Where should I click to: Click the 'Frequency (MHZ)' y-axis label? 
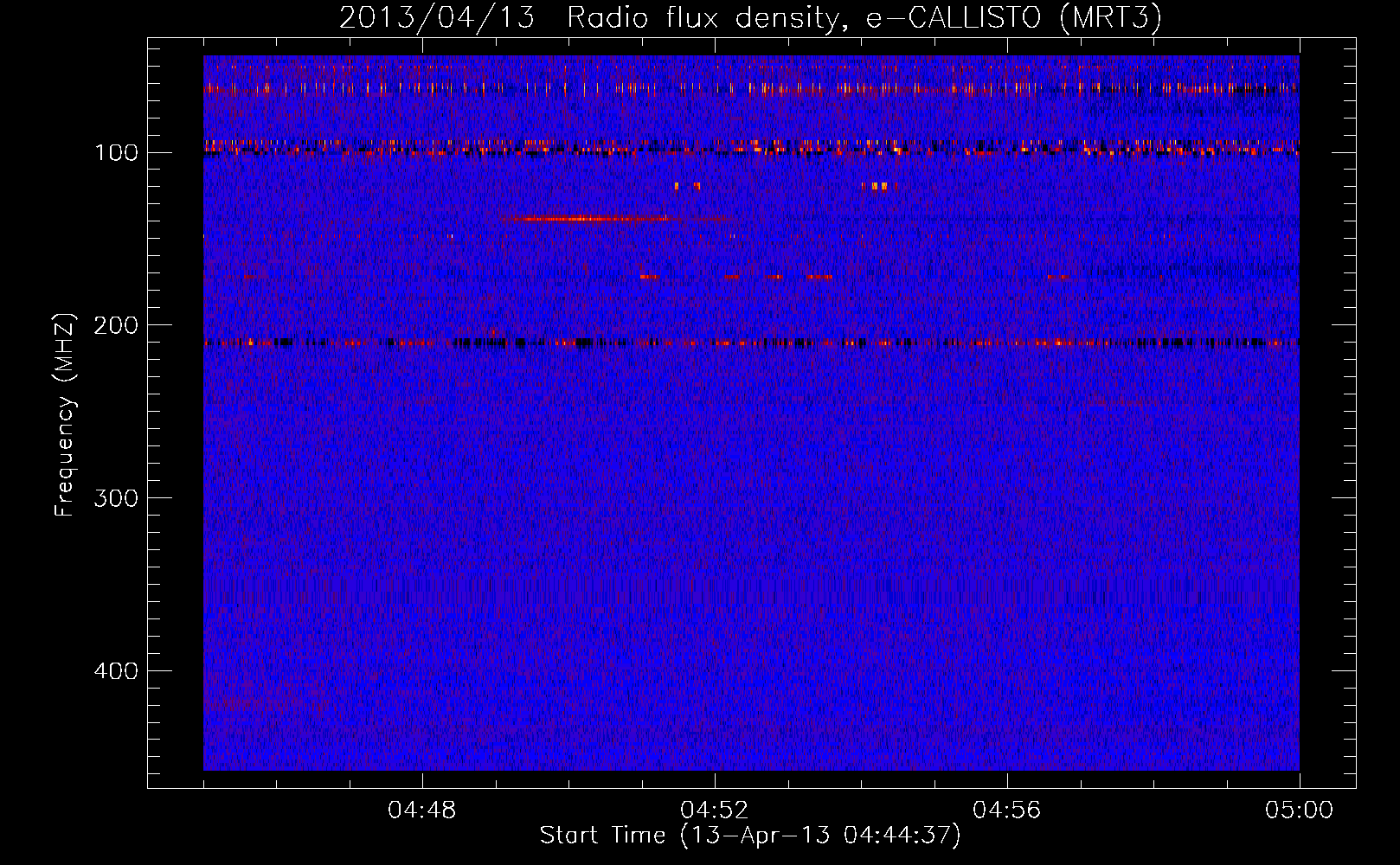[x=65, y=415]
